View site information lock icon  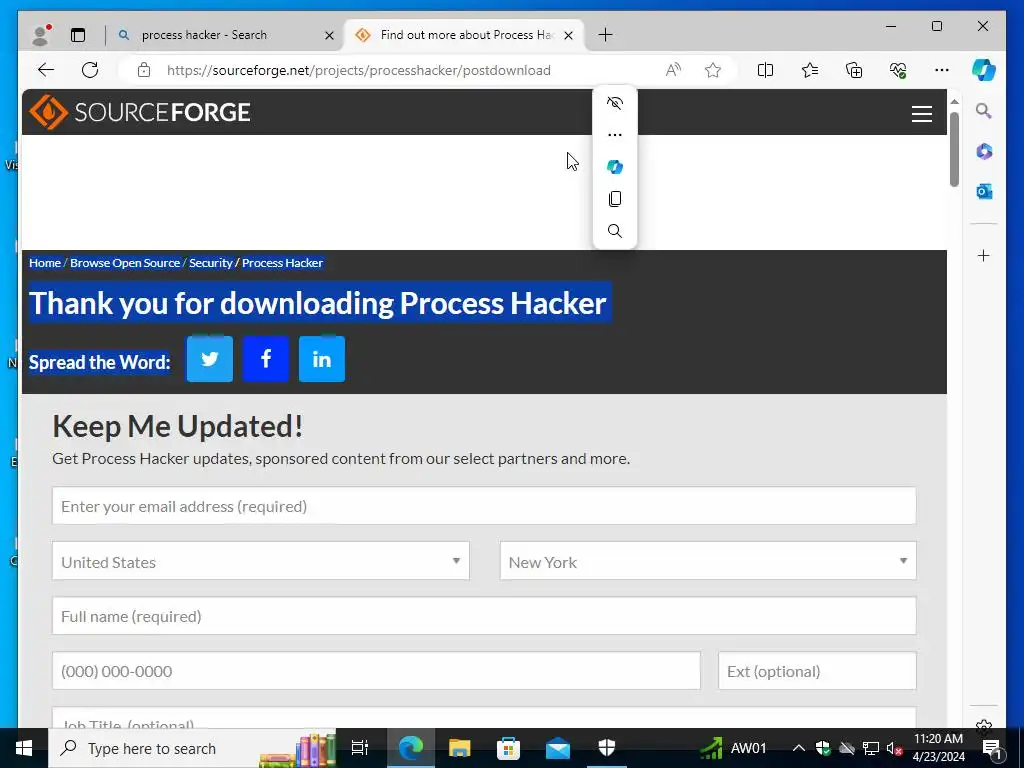[x=144, y=70]
